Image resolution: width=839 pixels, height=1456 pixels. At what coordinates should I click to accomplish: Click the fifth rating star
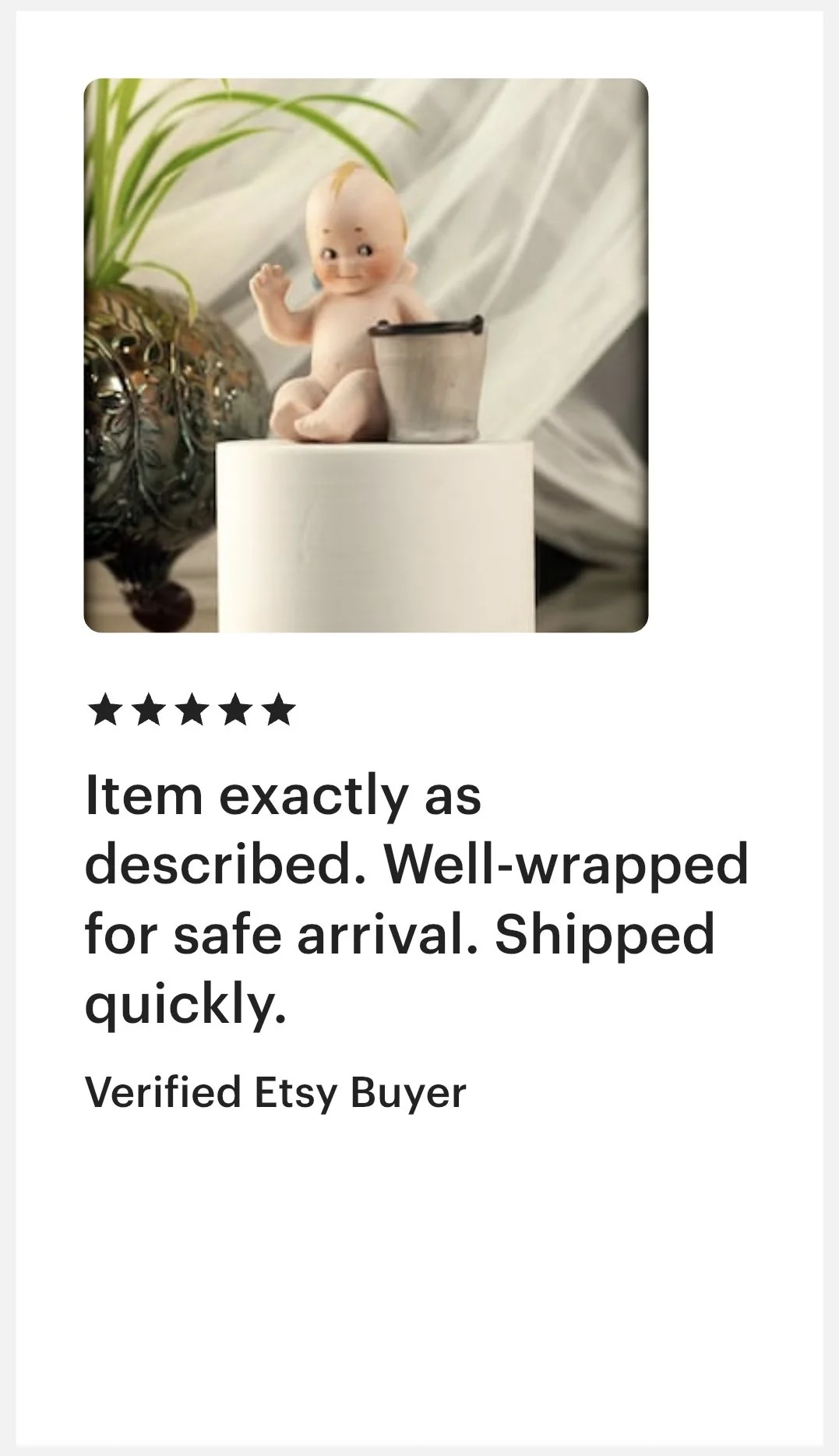[279, 711]
